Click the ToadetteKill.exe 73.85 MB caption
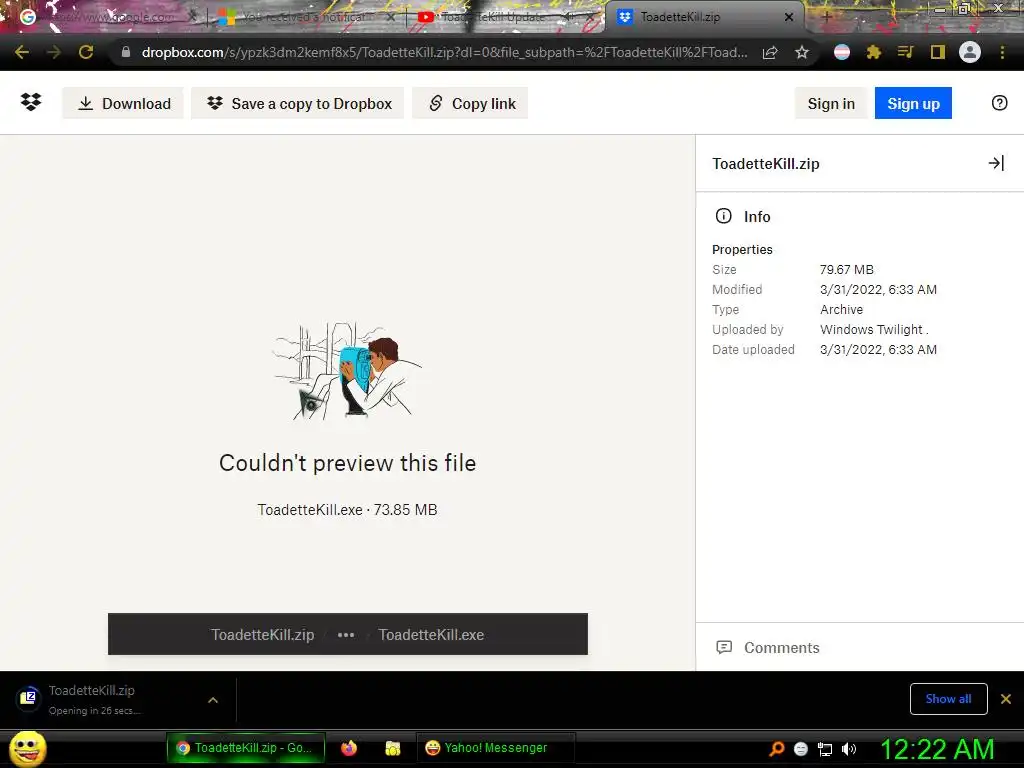The width and height of the screenshot is (1024, 768). [x=347, y=510]
